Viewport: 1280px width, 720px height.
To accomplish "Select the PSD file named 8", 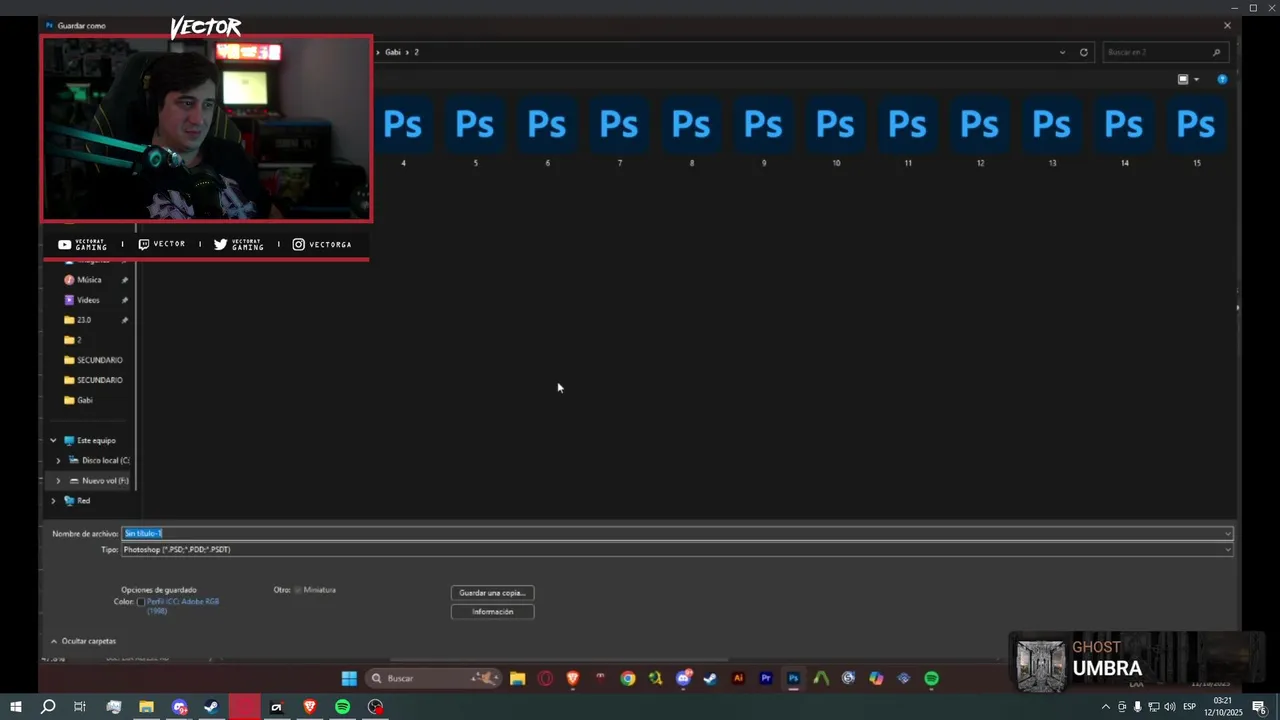I will pyautogui.click(x=691, y=130).
